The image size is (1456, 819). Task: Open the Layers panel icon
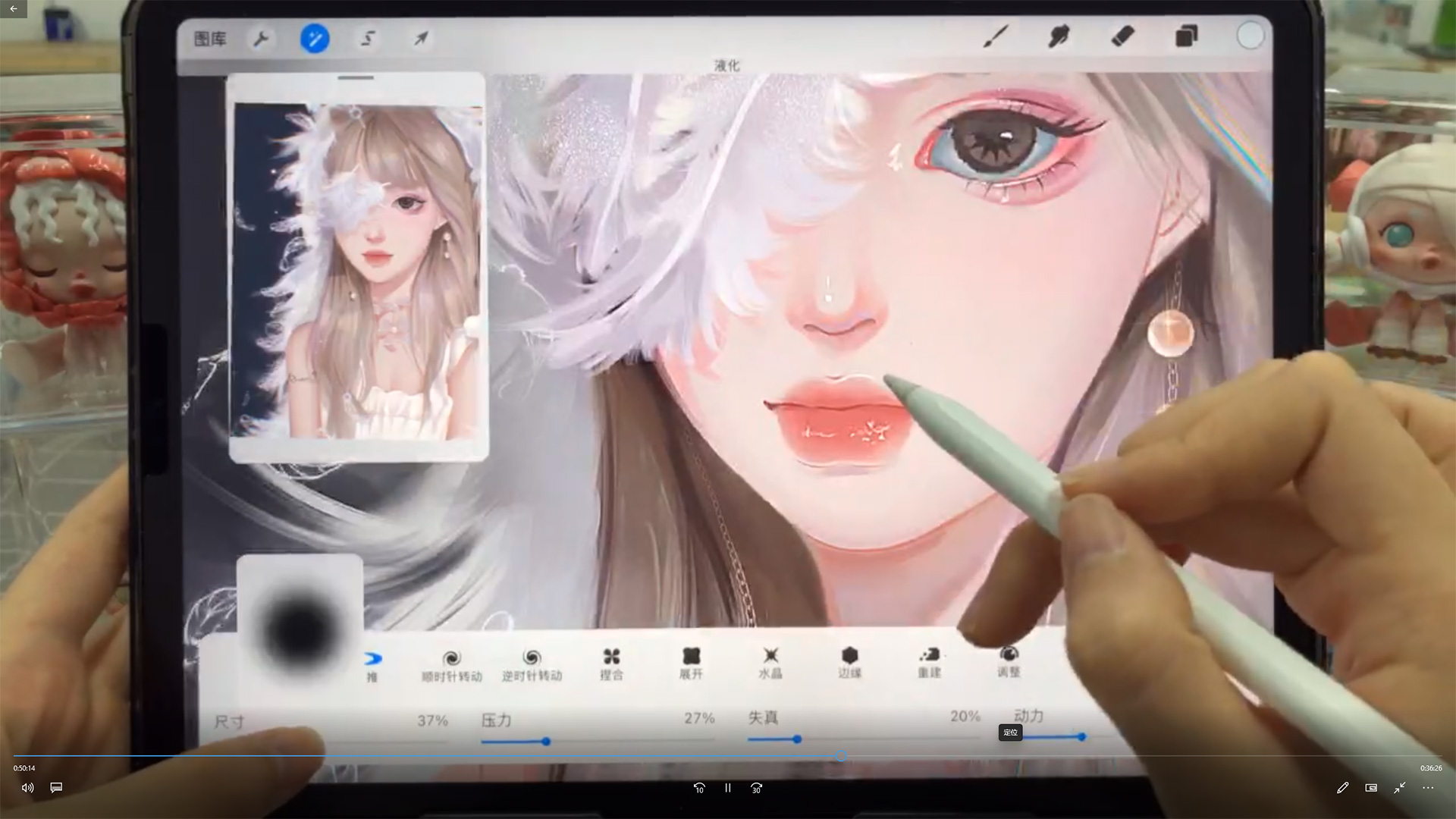1186,36
